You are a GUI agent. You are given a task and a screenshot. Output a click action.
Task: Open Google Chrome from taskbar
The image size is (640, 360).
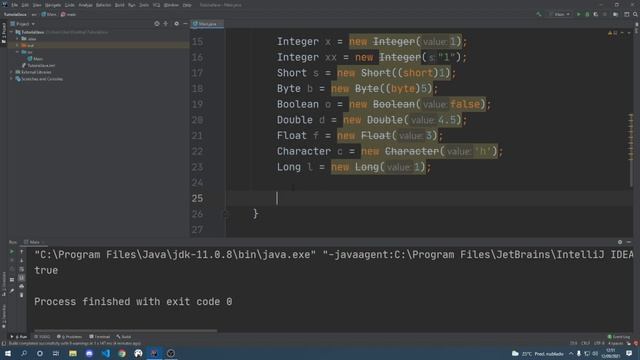(x=122, y=353)
